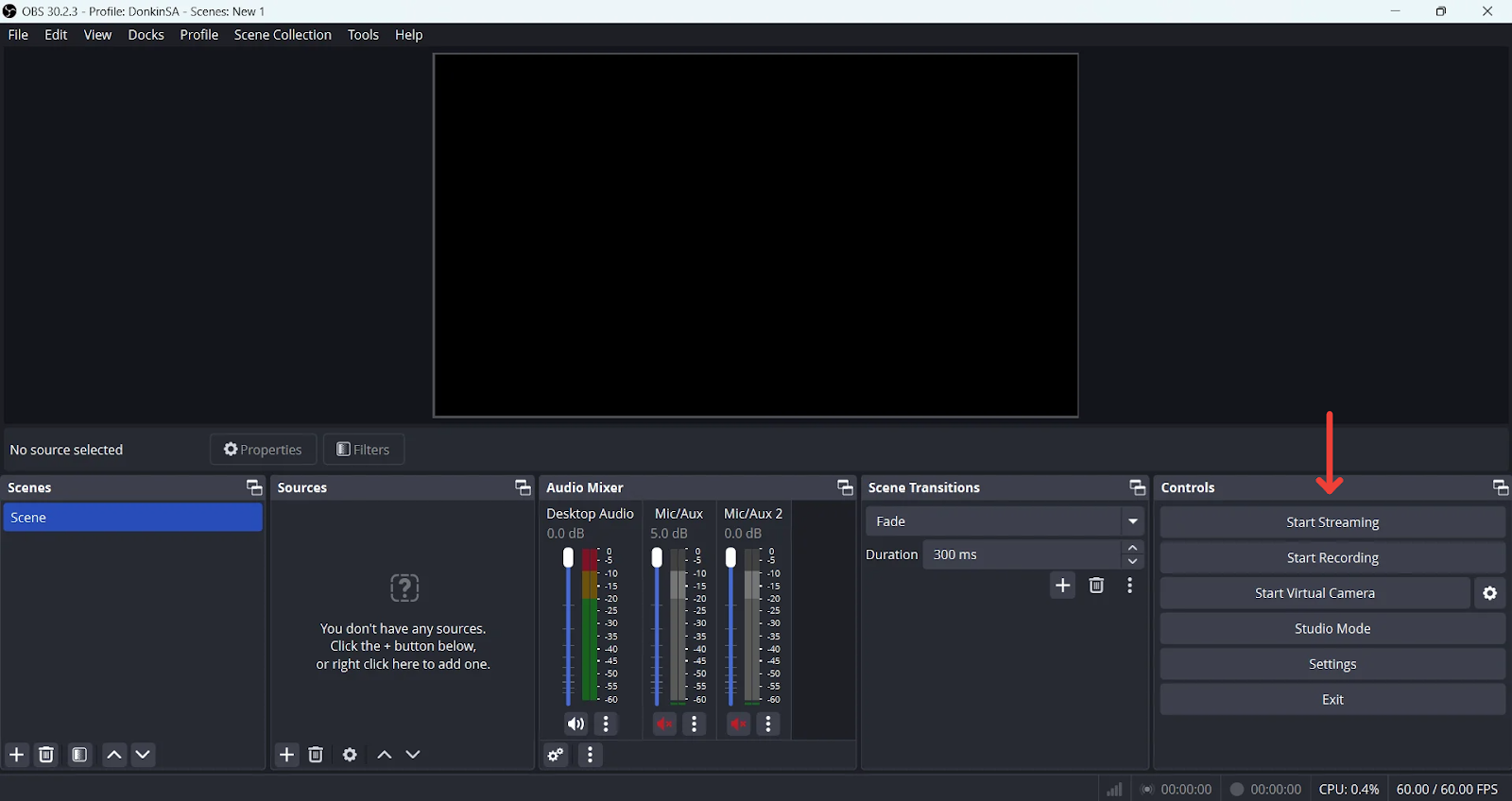Move source down with arrow icon

414,755
